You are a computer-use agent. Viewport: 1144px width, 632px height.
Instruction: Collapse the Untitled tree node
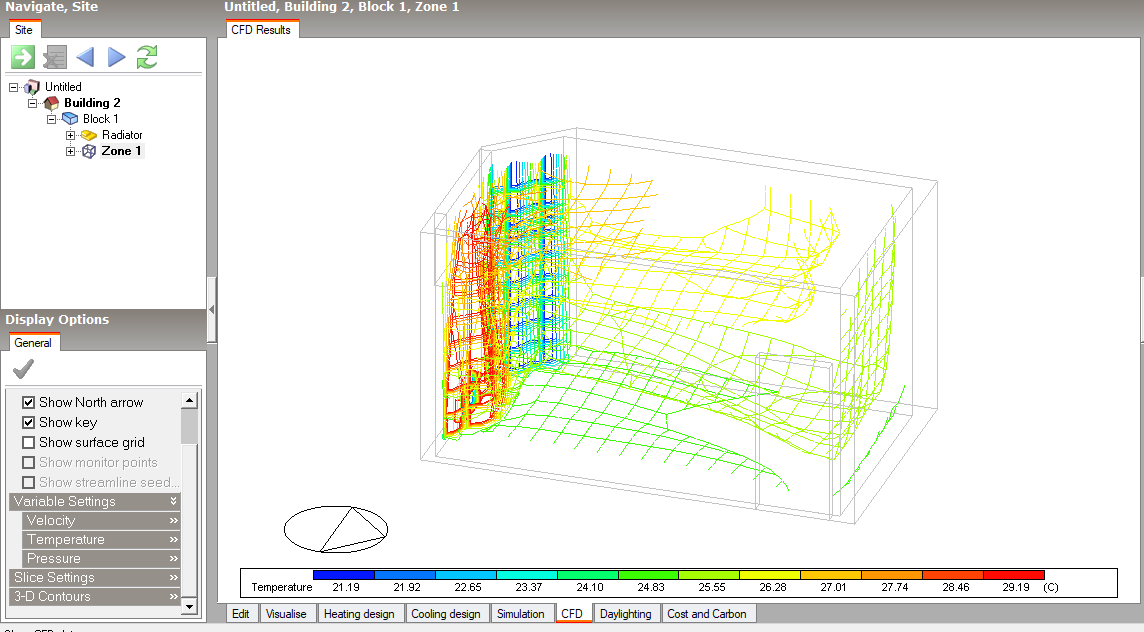pos(13,87)
